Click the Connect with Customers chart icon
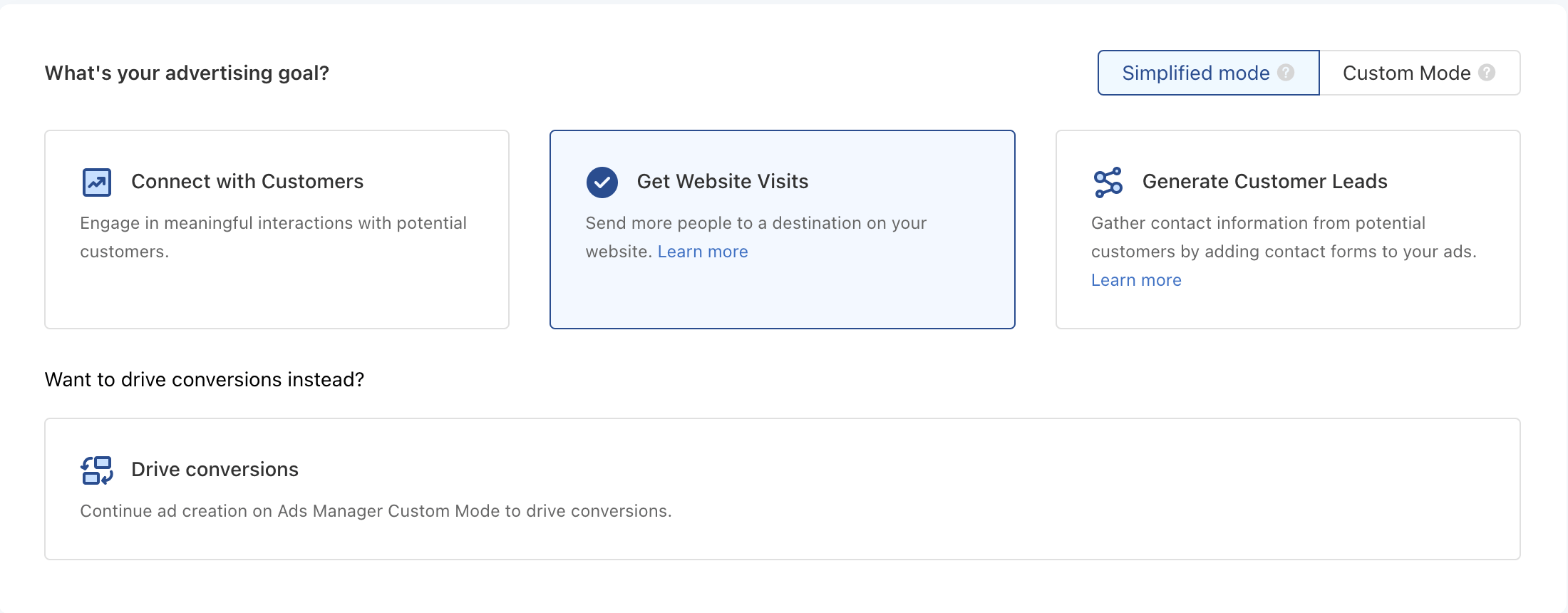This screenshot has width=1568, height=613. click(97, 182)
